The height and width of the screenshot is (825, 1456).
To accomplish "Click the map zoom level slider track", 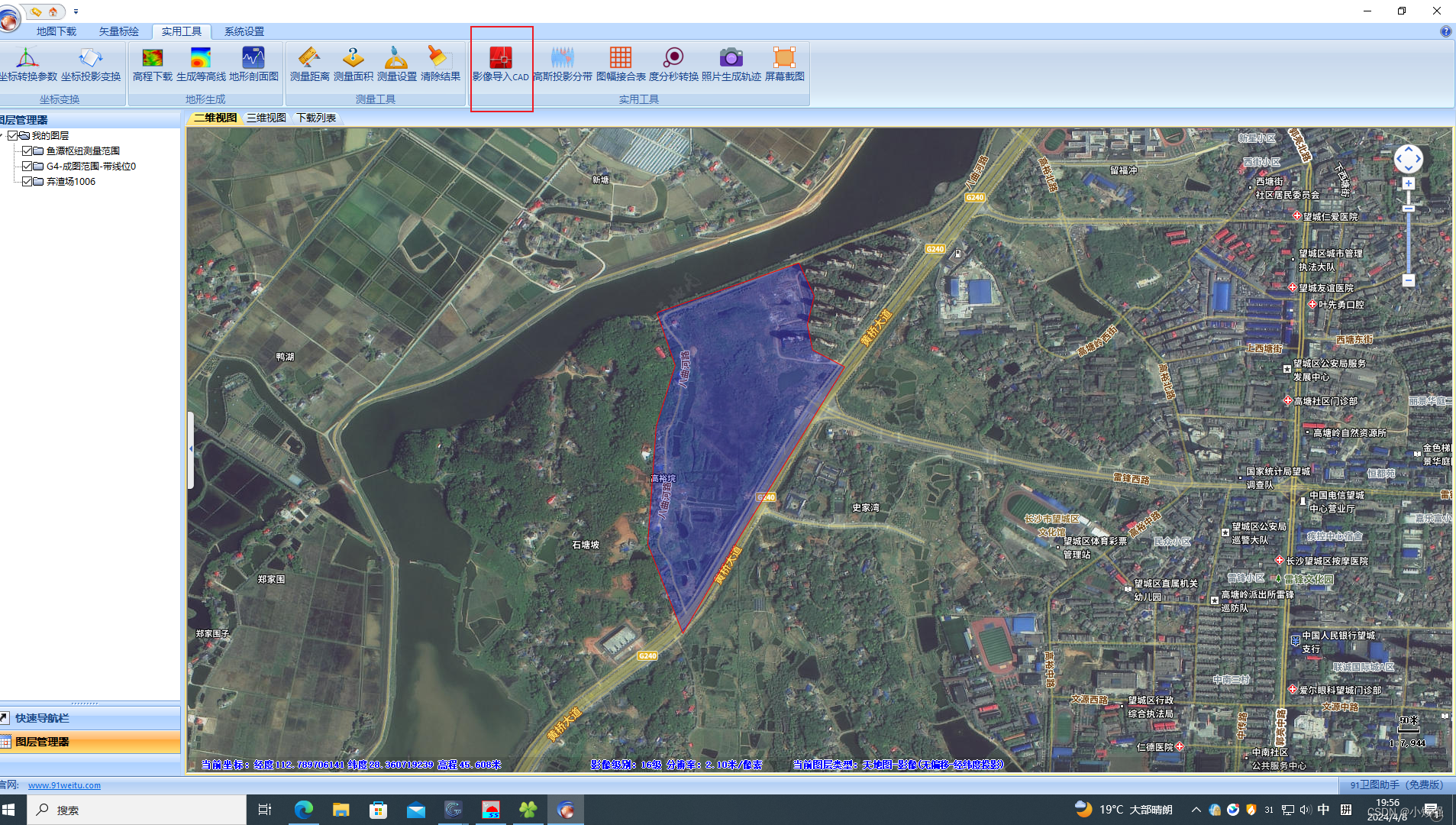I will pos(1409,232).
